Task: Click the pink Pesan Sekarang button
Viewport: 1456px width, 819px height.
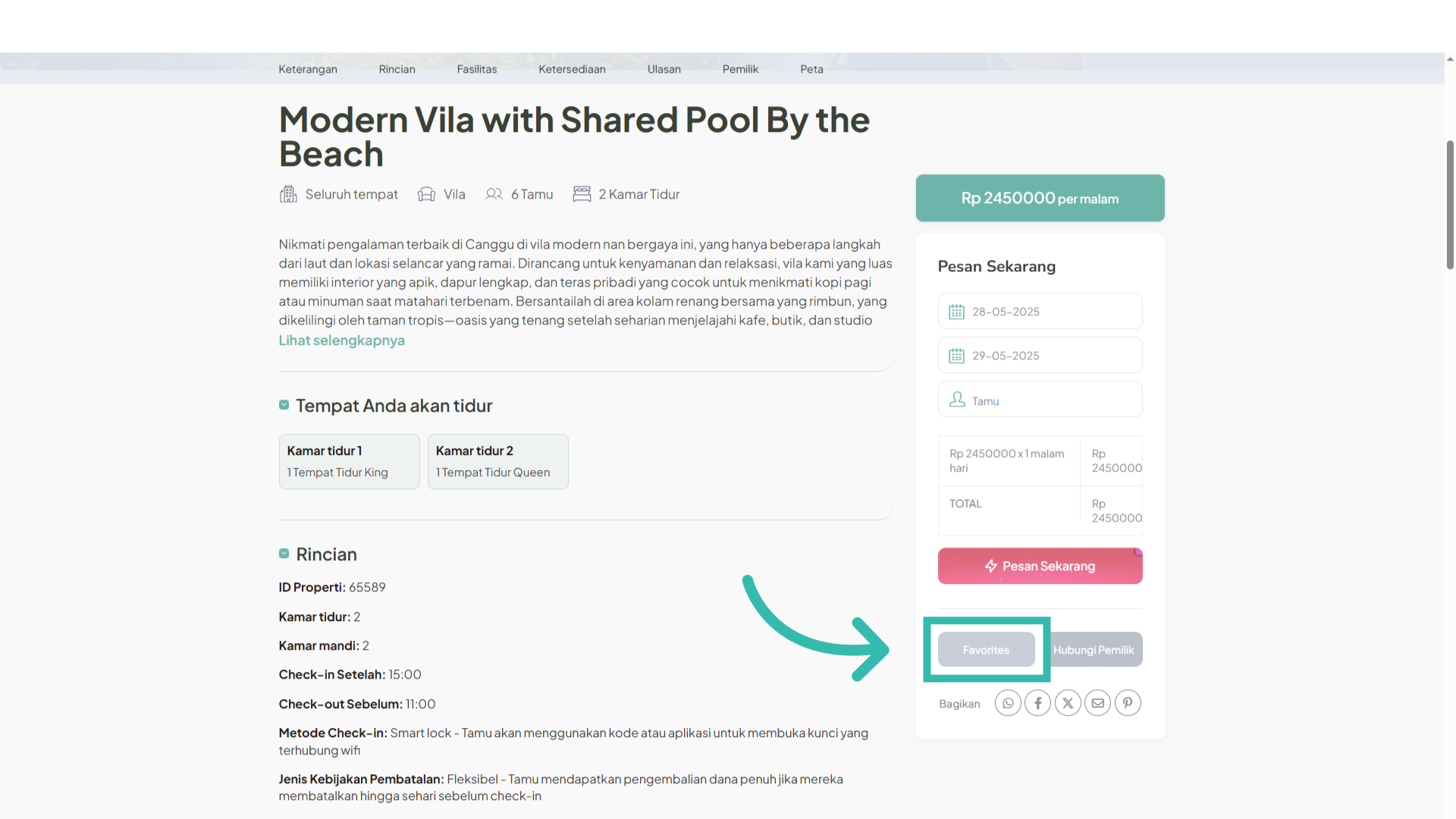Action: 1040,566
